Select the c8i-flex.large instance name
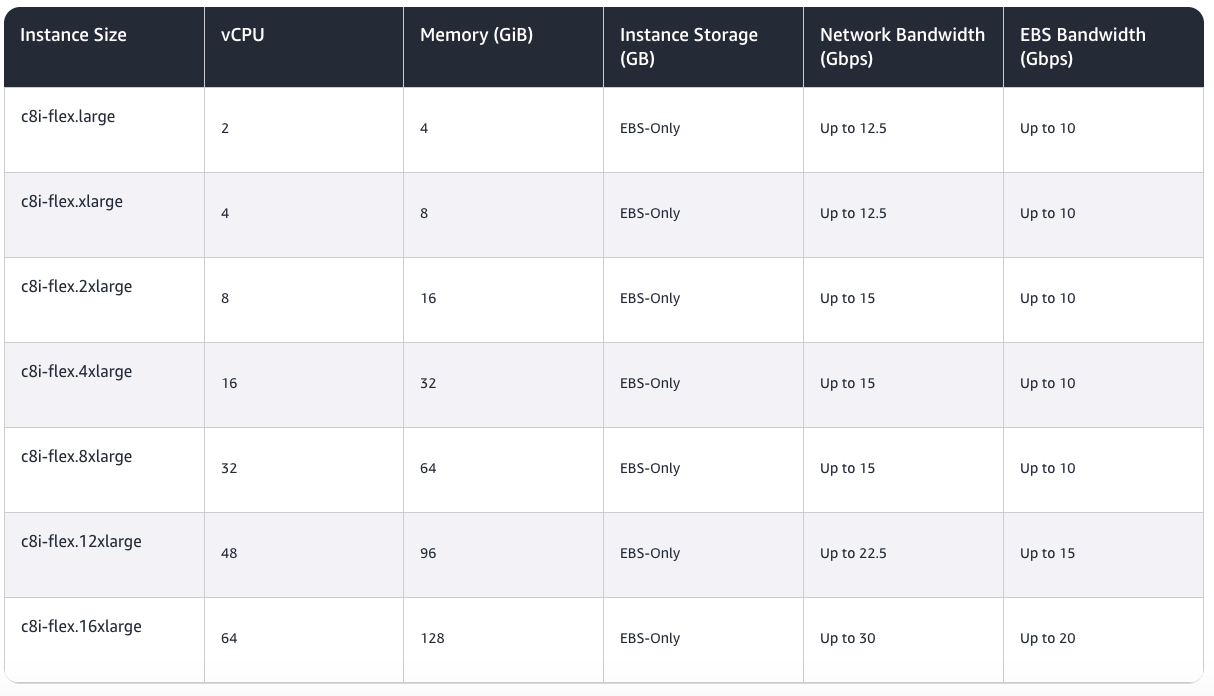 (68, 117)
